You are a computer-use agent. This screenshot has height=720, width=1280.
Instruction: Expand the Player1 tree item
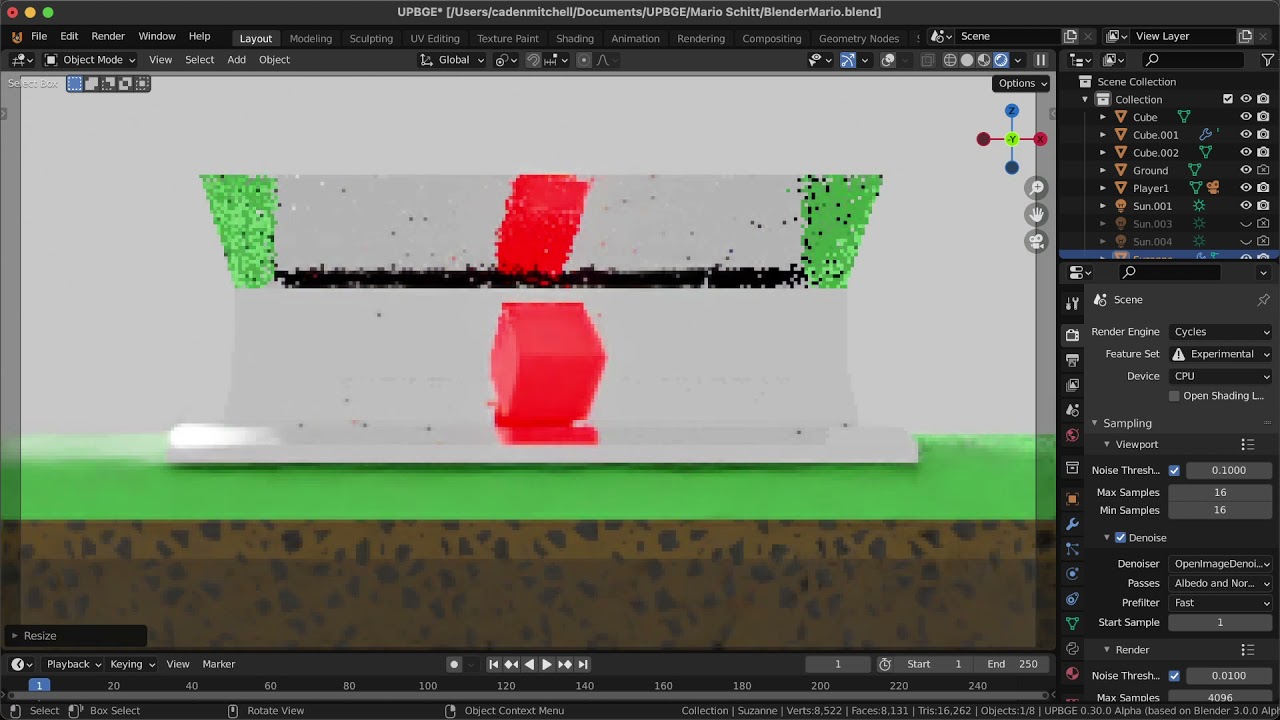1103,188
